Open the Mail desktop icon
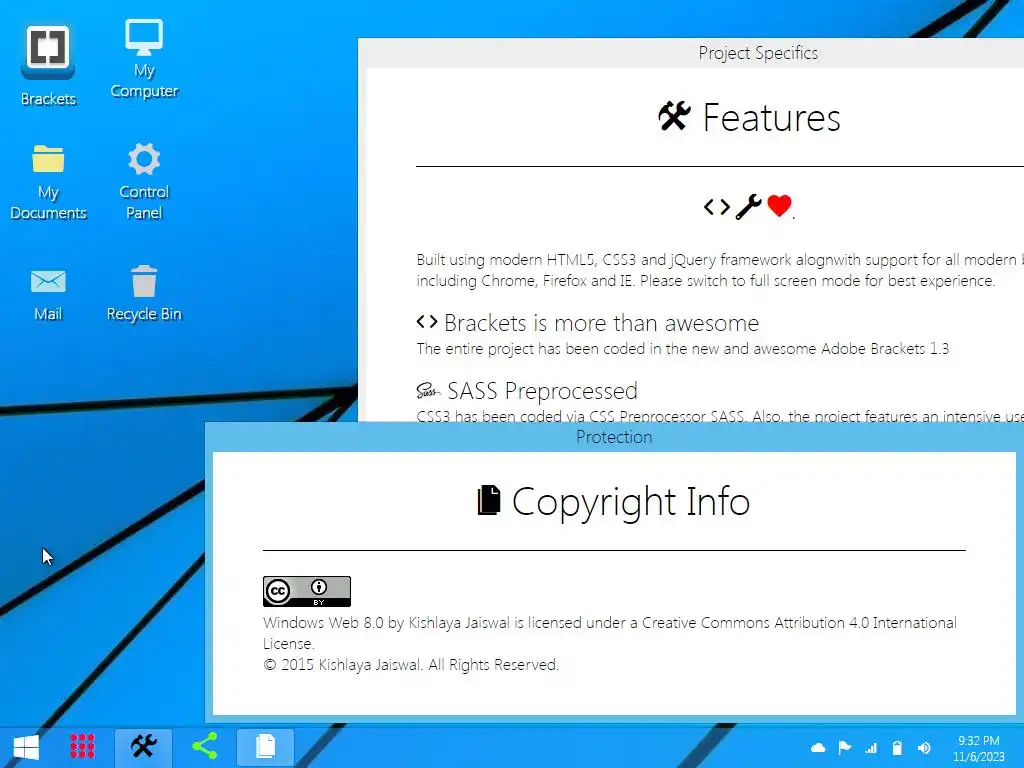 pyautogui.click(x=48, y=295)
